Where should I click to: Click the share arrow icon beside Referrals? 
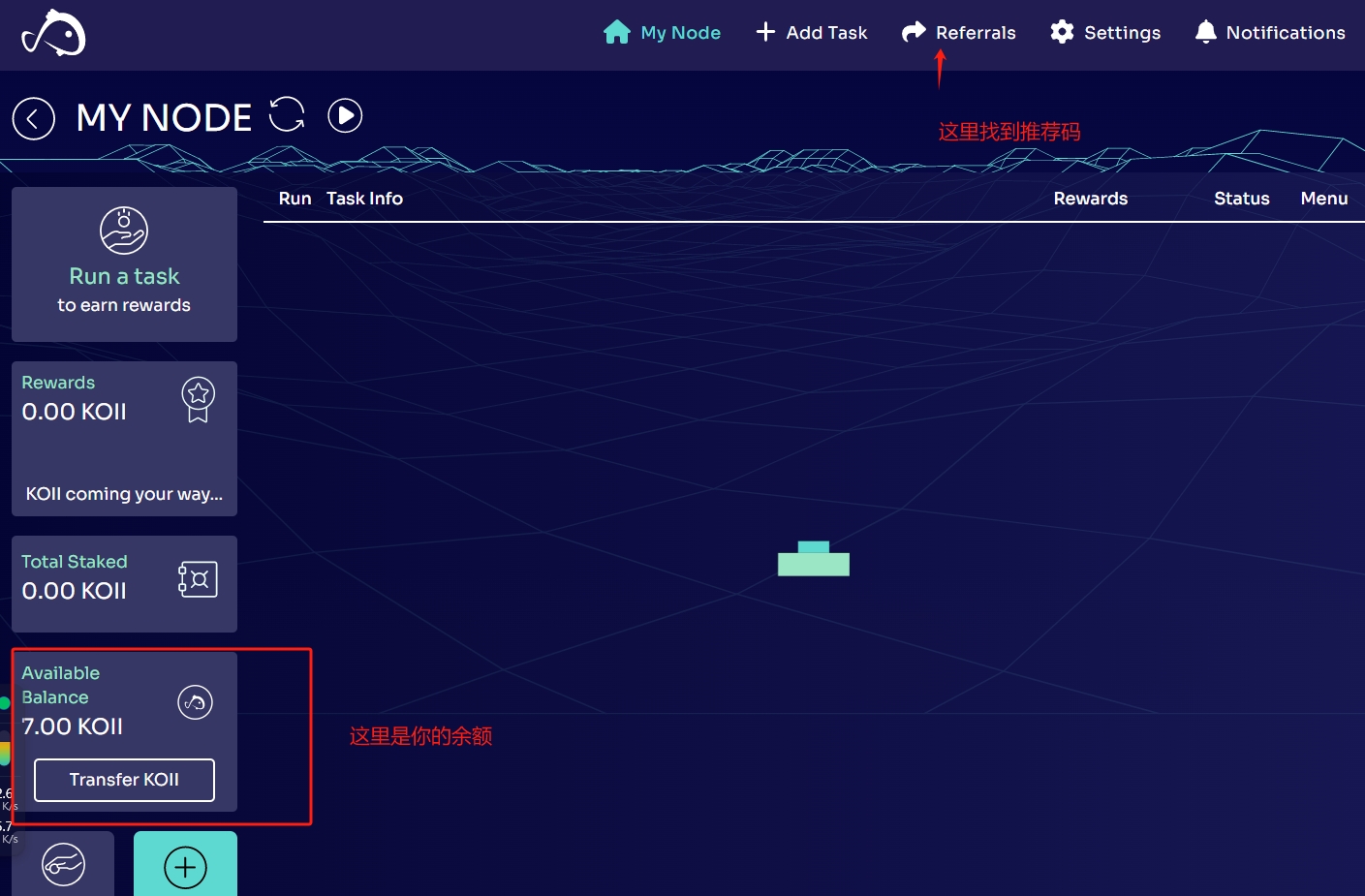tap(914, 32)
